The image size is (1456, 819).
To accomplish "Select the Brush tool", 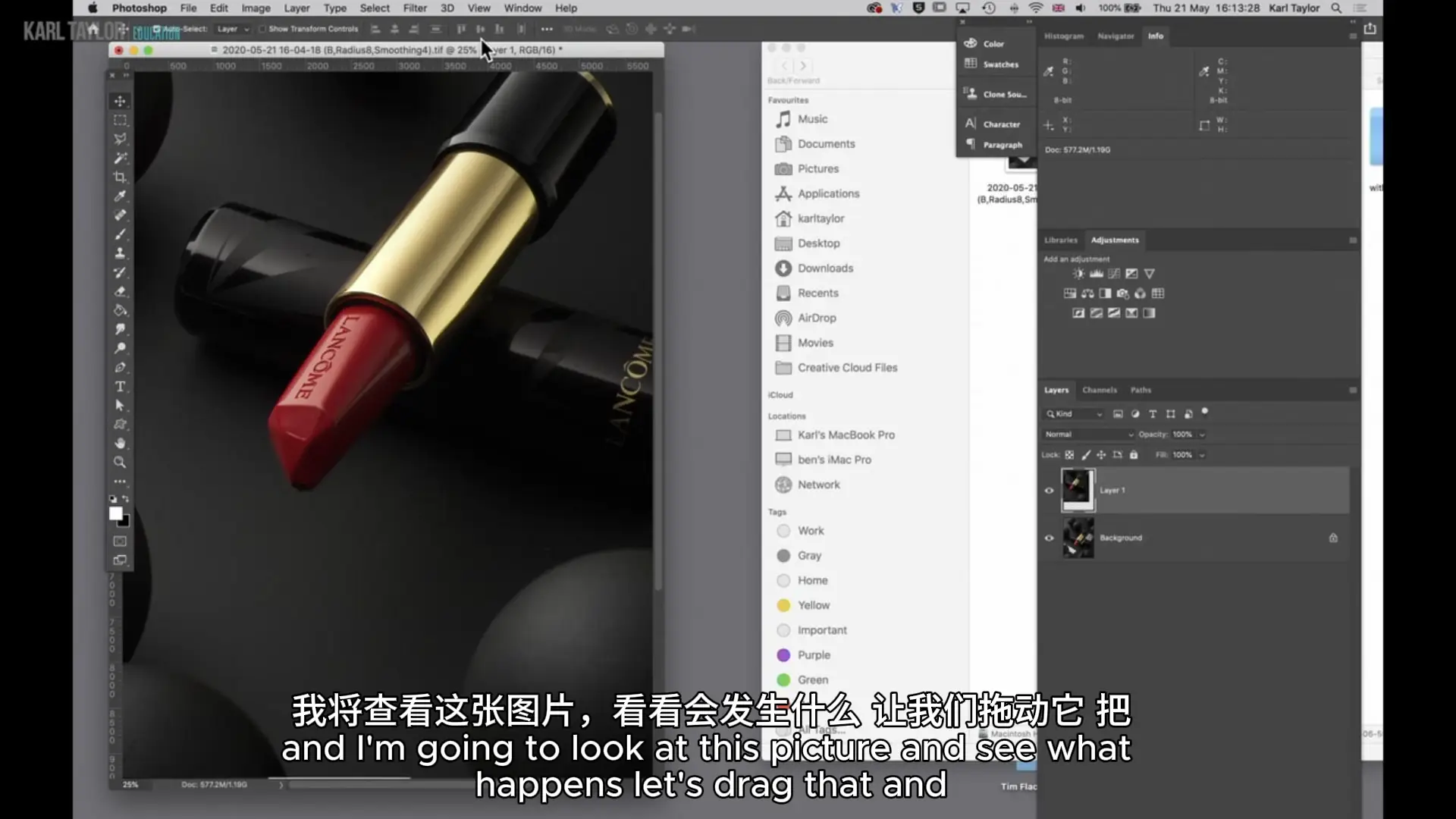I will [120, 234].
